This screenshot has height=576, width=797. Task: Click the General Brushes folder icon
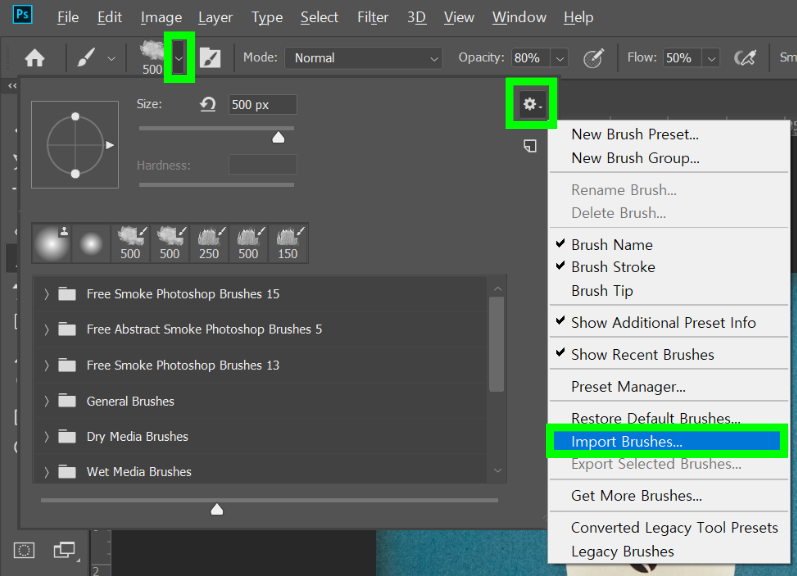67,401
